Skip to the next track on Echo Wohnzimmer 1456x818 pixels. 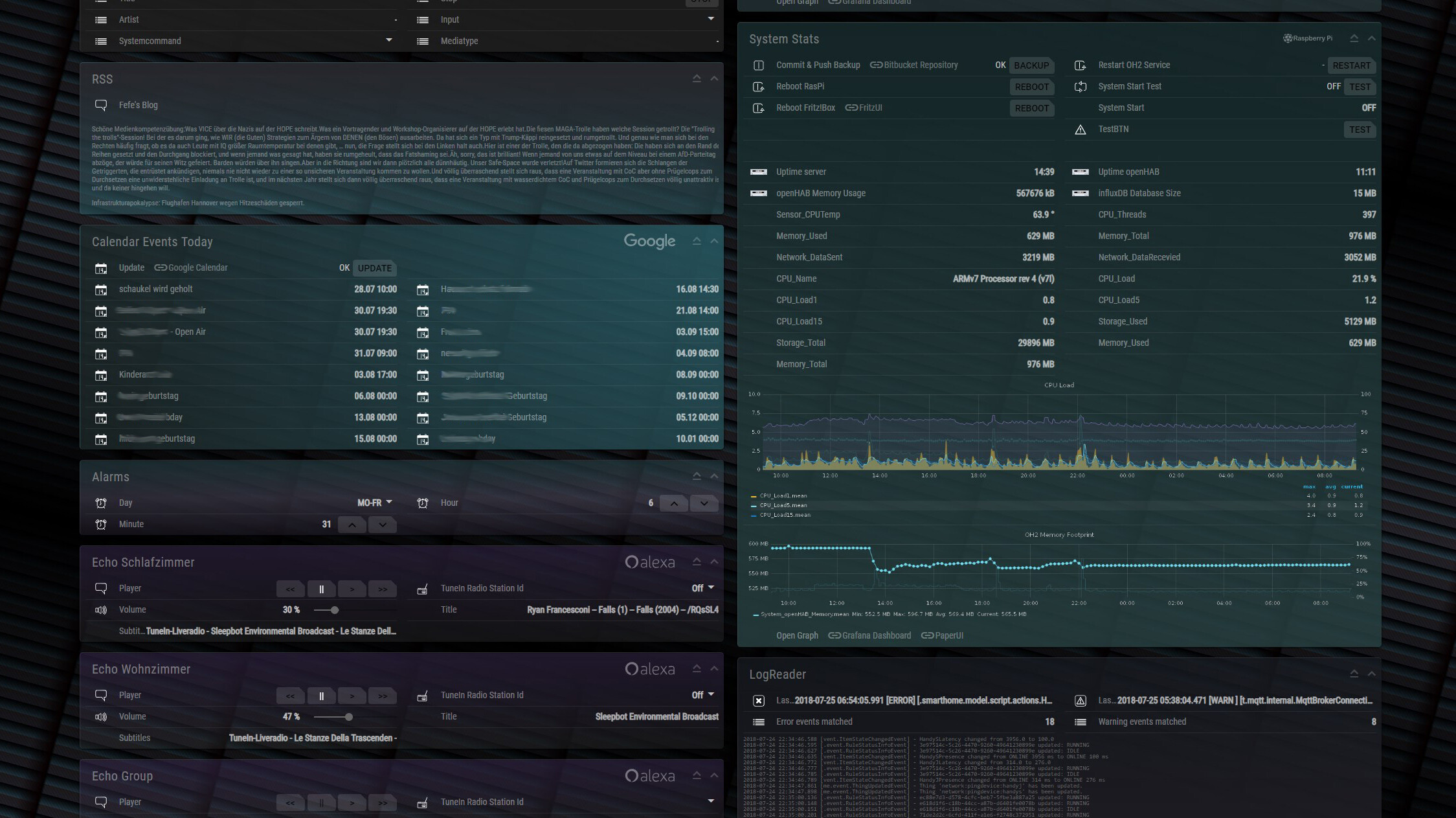point(383,696)
